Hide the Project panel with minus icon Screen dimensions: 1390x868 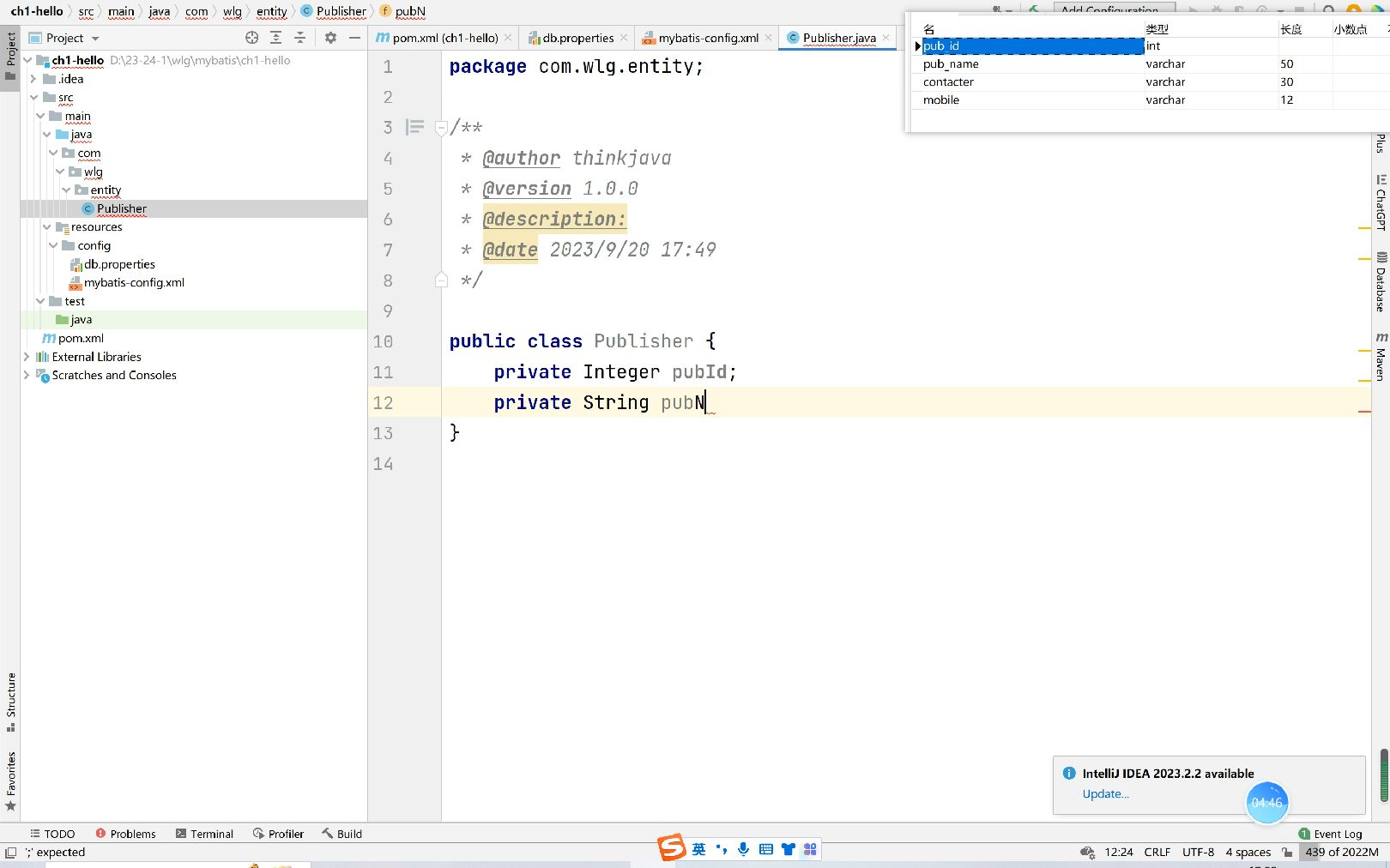coord(354,38)
